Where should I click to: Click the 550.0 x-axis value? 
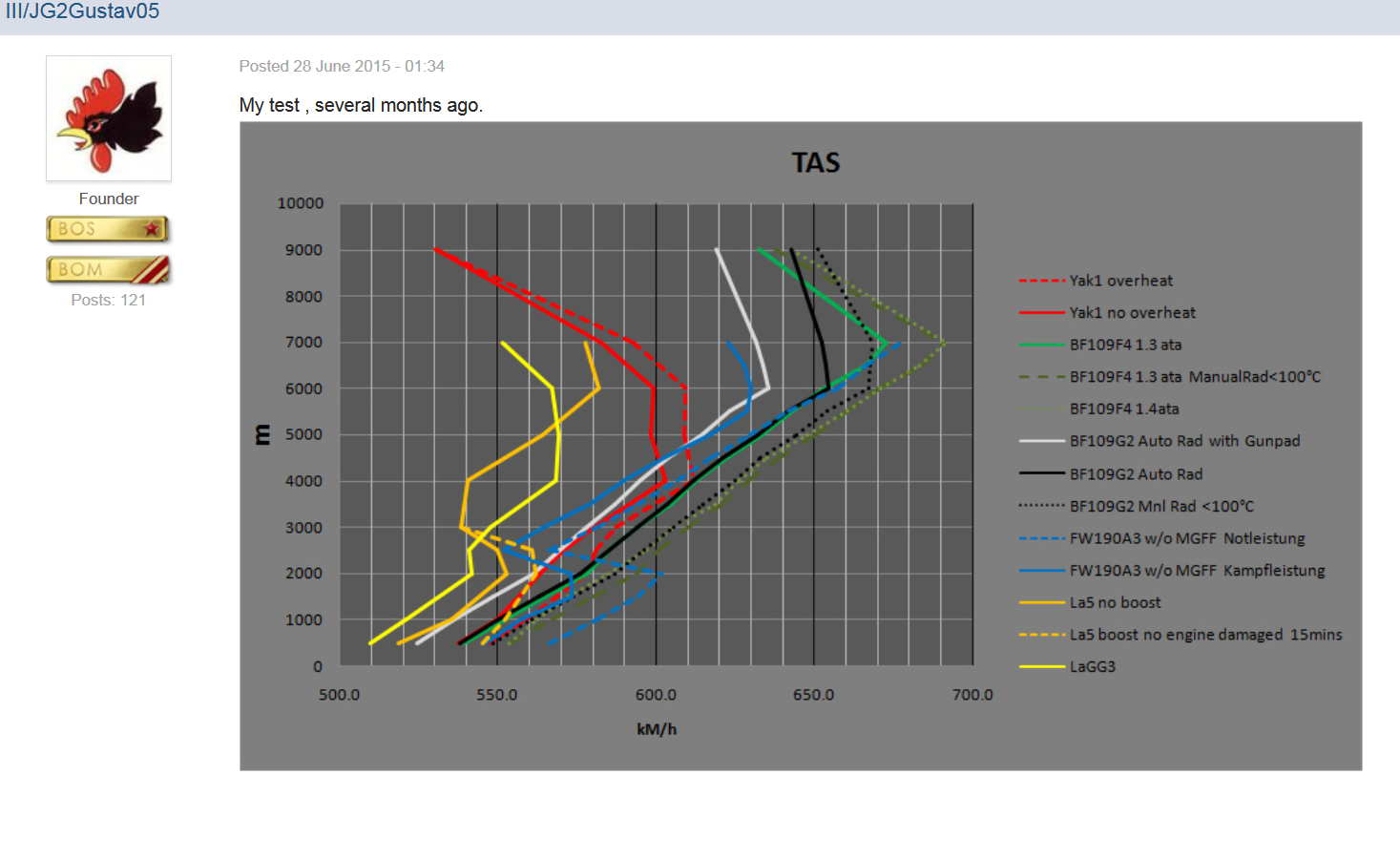click(x=497, y=695)
